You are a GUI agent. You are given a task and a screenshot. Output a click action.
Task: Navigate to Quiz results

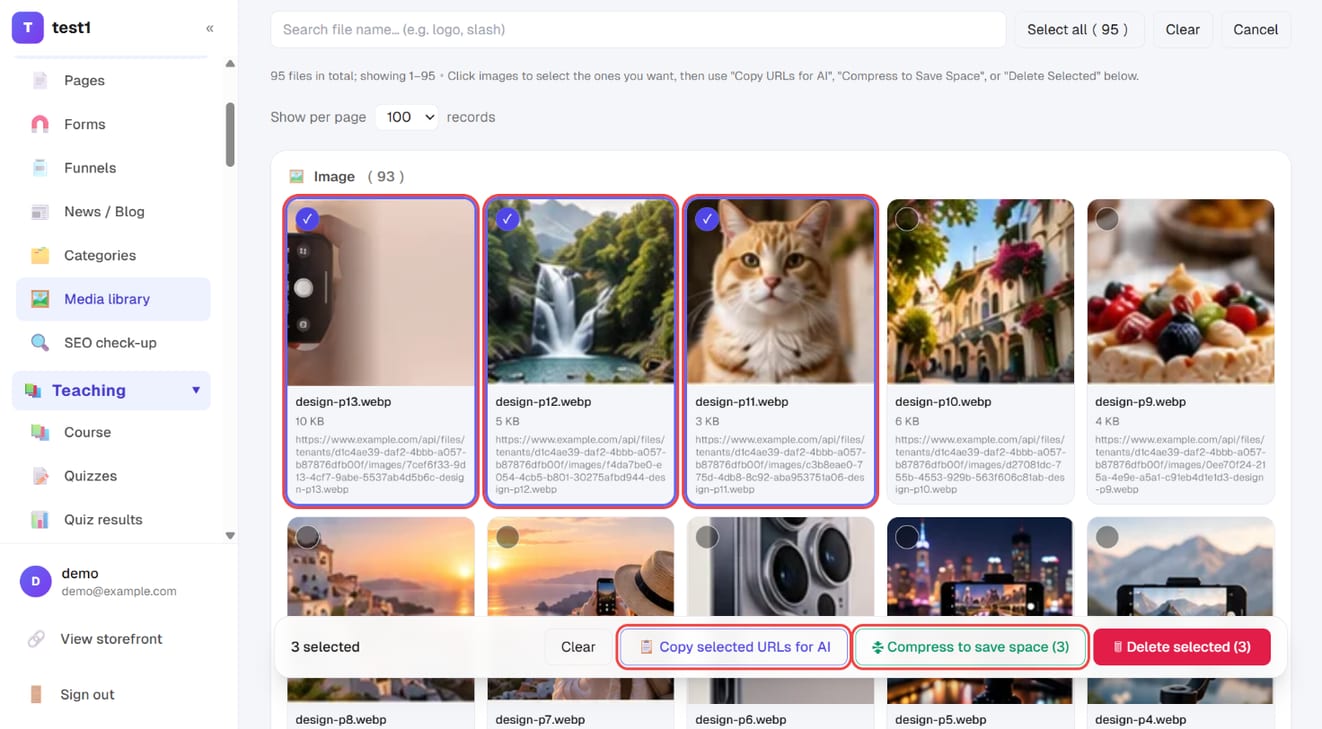tap(113, 520)
